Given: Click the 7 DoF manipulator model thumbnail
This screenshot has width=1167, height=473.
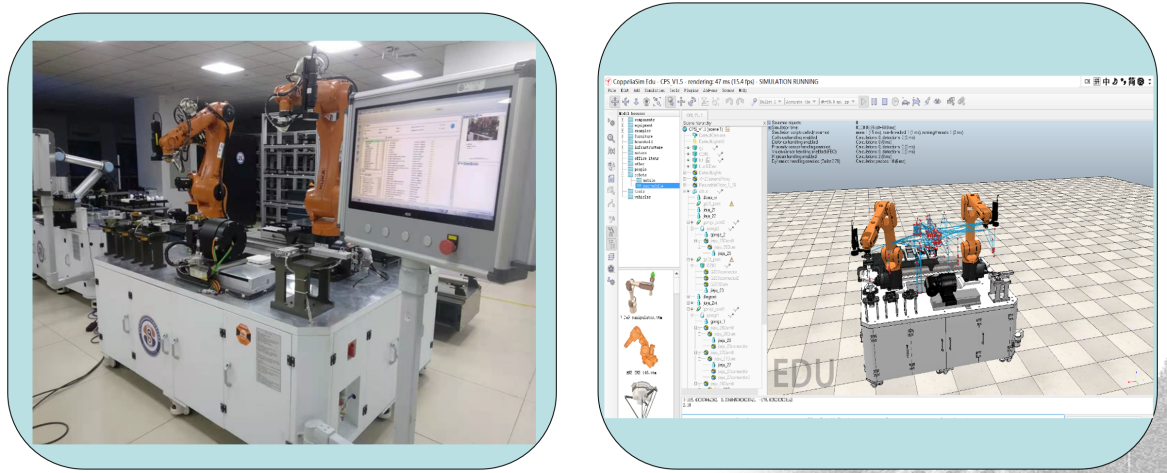Looking at the screenshot, I should pos(641,292).
